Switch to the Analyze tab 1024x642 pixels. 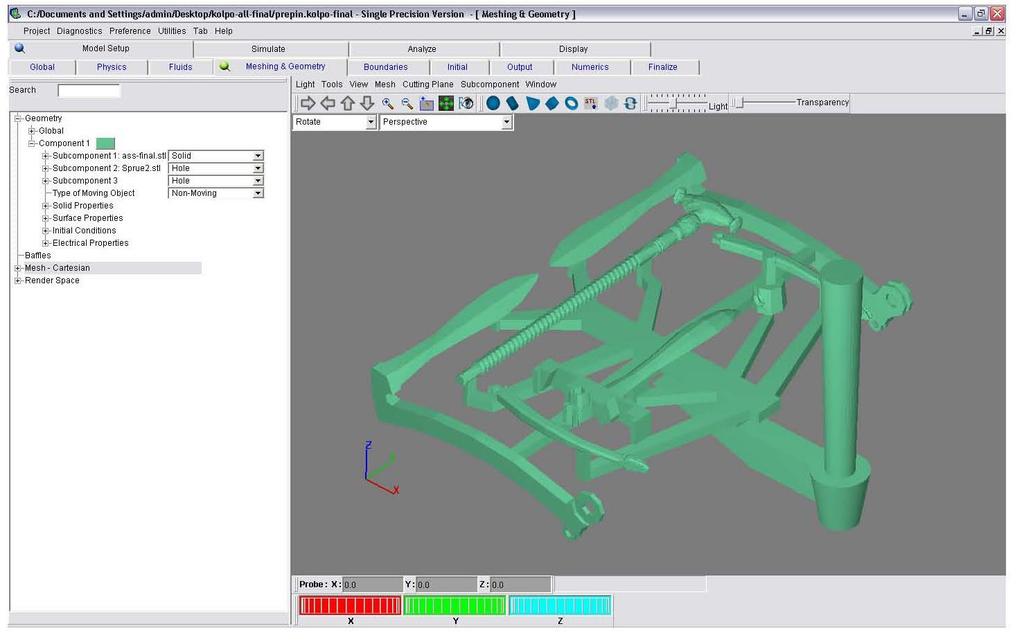422,49
